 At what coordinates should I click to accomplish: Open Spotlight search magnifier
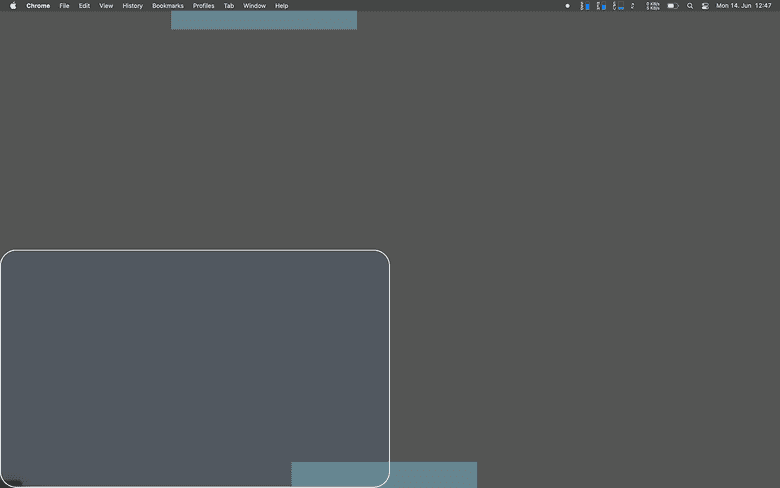tap(690, 6)
